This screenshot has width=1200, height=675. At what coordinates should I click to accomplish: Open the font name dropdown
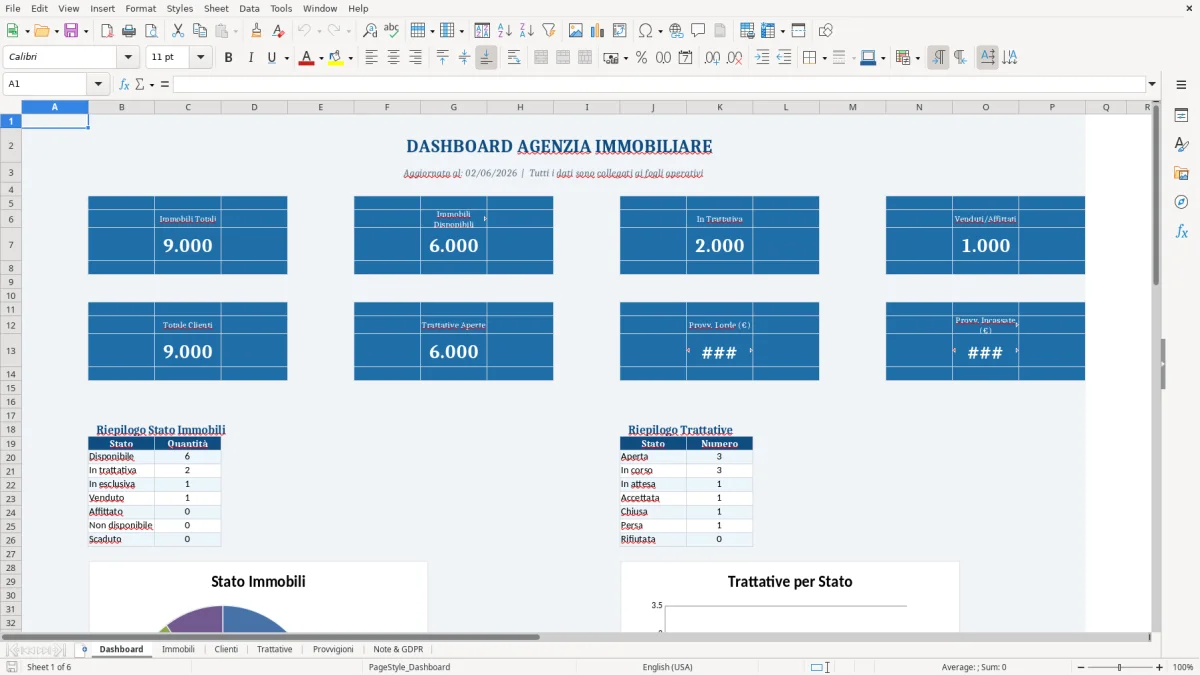pyautogui.click(x=127, y=58)
